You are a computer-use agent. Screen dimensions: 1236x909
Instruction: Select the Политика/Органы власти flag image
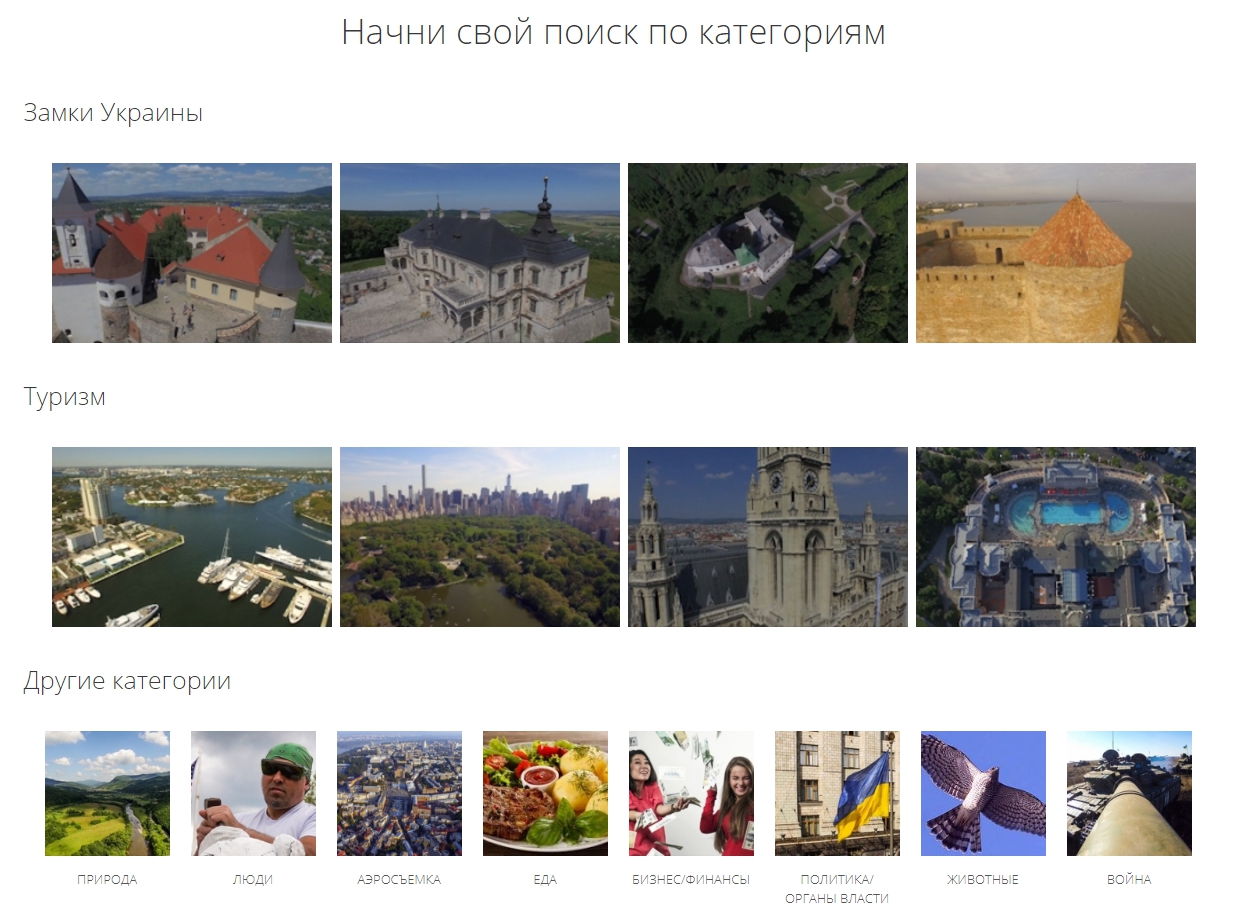point(837,793)
